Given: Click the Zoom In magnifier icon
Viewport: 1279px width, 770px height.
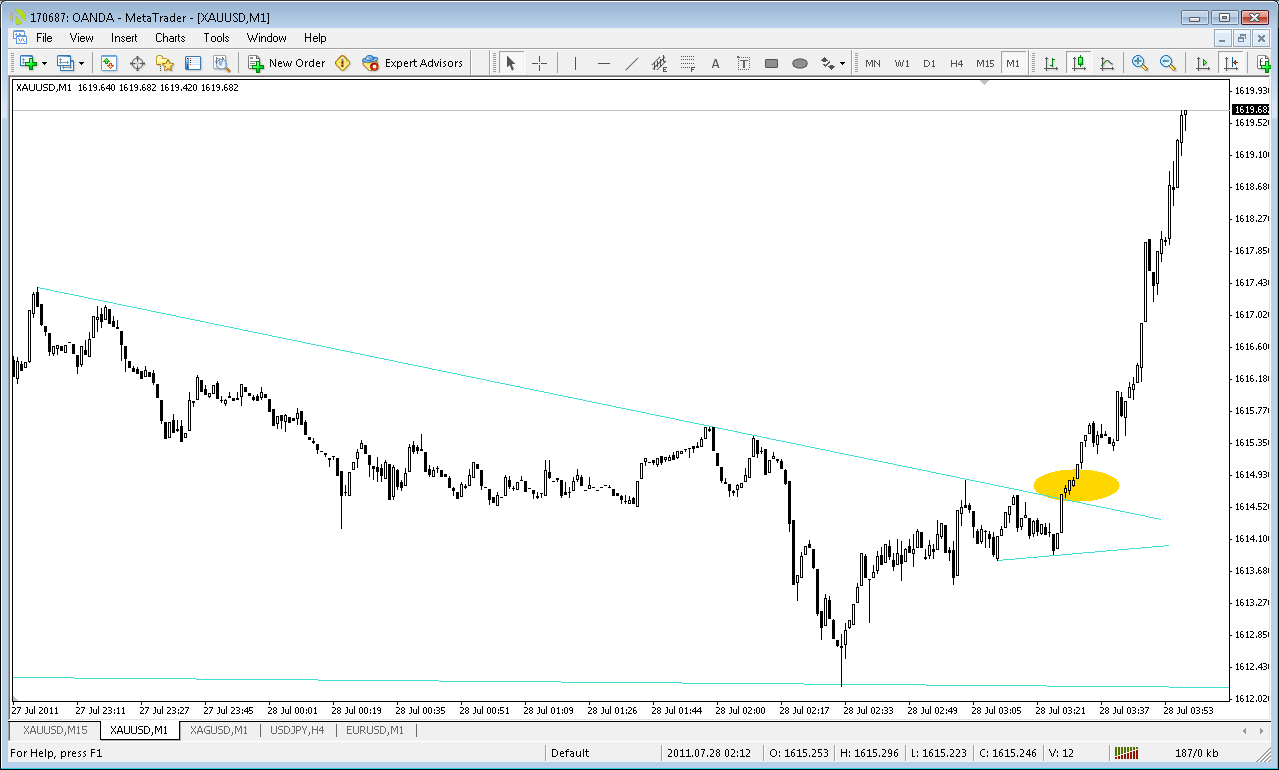Looking at the screenshot, I should (1139, 63).
